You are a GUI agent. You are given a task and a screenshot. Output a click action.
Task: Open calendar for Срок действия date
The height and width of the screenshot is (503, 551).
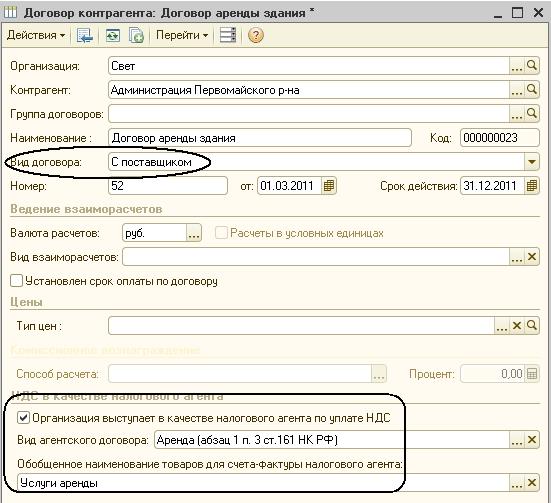click(532, 186)
